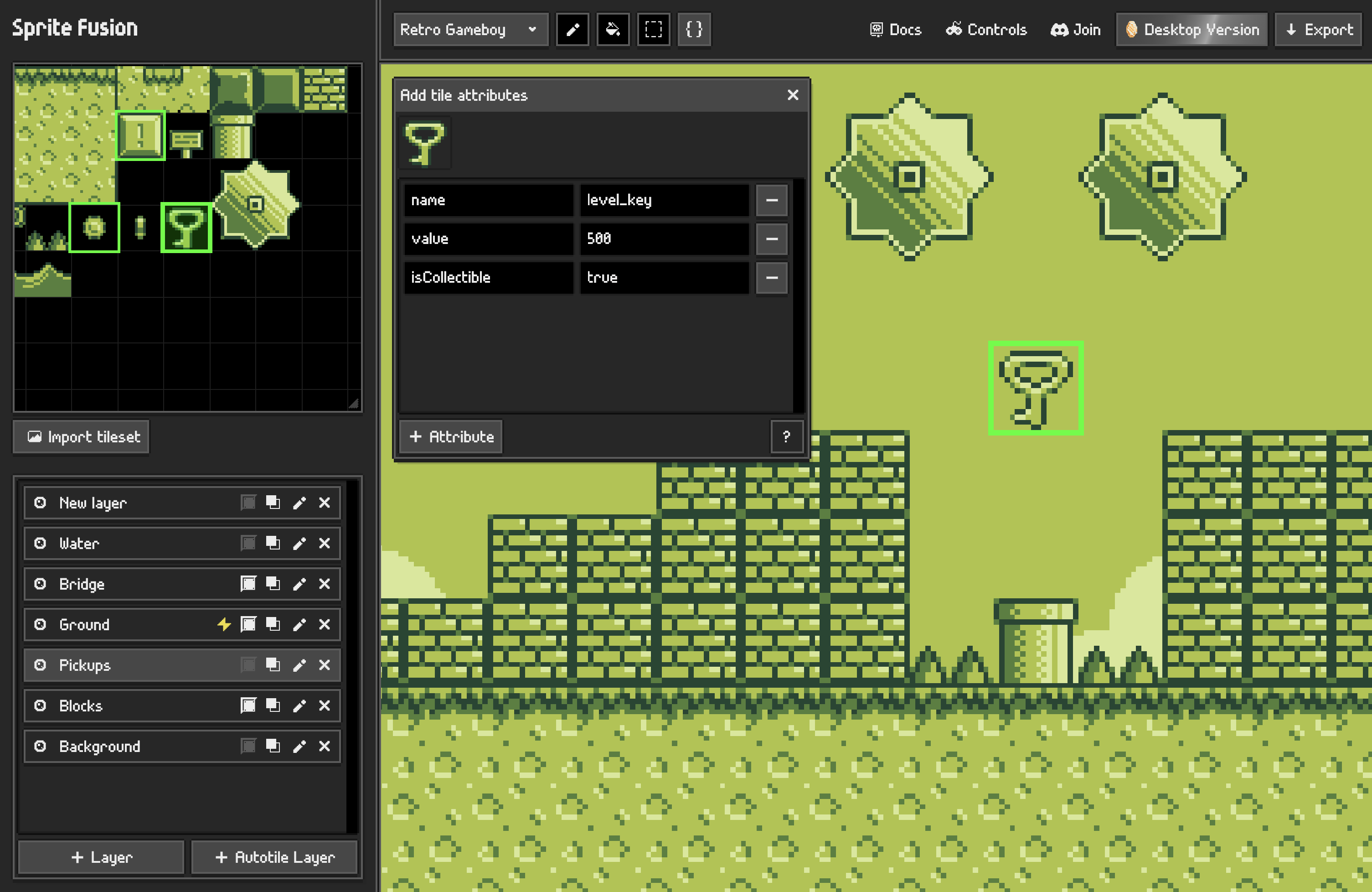Export the map
Screen dimensions: 1372x892
[x=1319, y=29]
